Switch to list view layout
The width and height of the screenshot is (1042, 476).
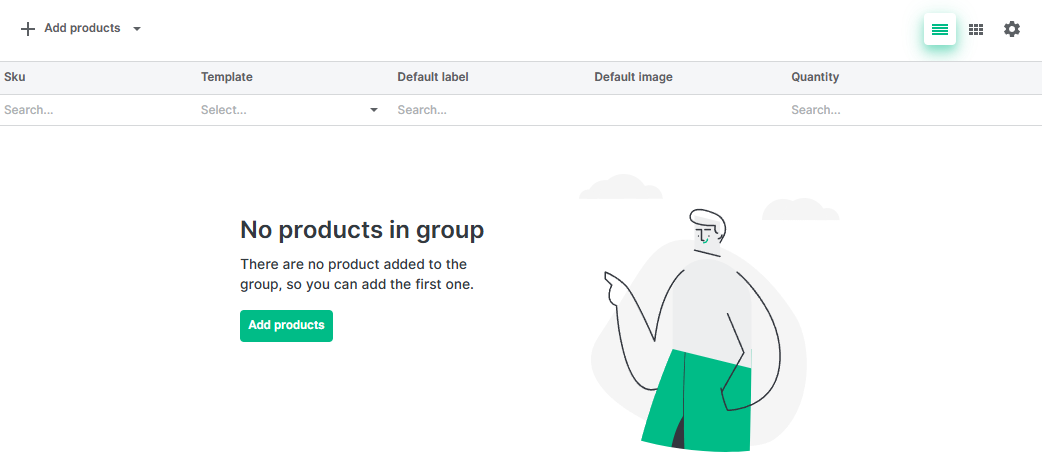pyautogui.click(x=939, y=30)
